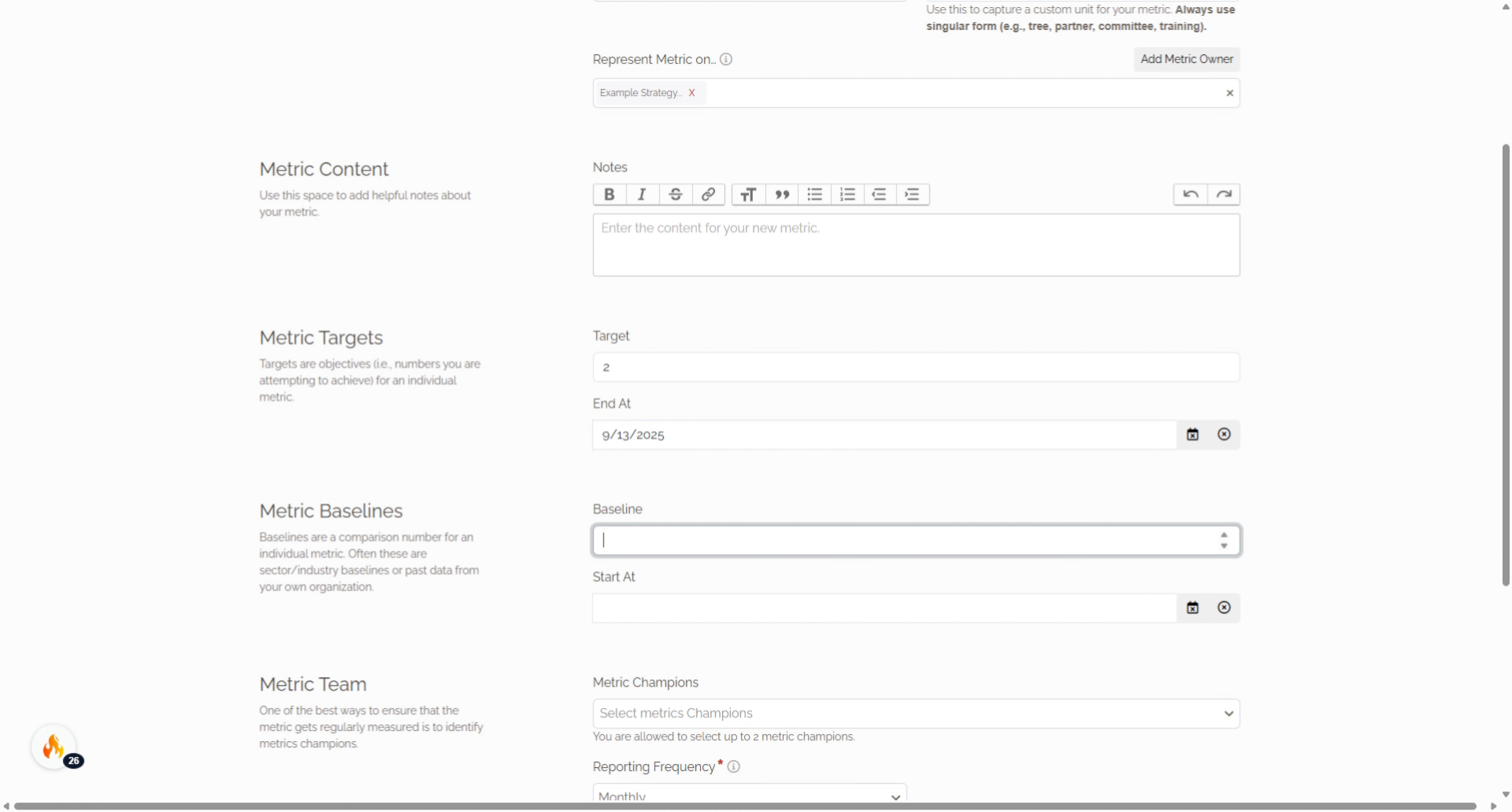Click the Metric Targets heading
This screenshot has height=812, width=1512.
[x=321, y=338]
